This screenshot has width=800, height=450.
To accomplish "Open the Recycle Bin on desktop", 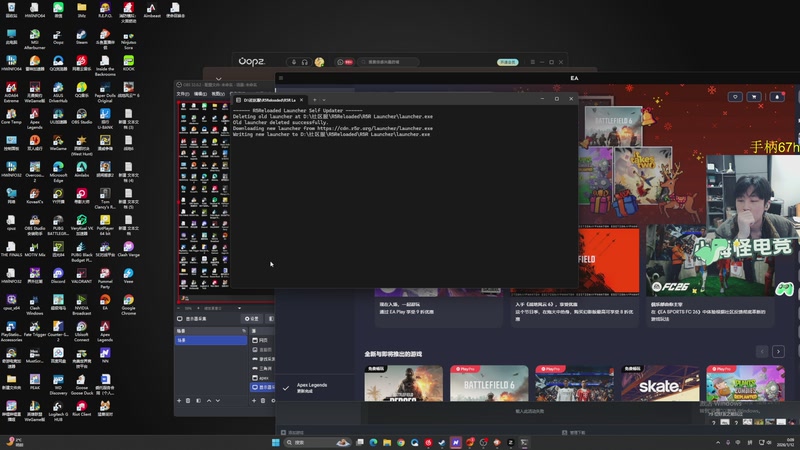I will pos(11,10).
